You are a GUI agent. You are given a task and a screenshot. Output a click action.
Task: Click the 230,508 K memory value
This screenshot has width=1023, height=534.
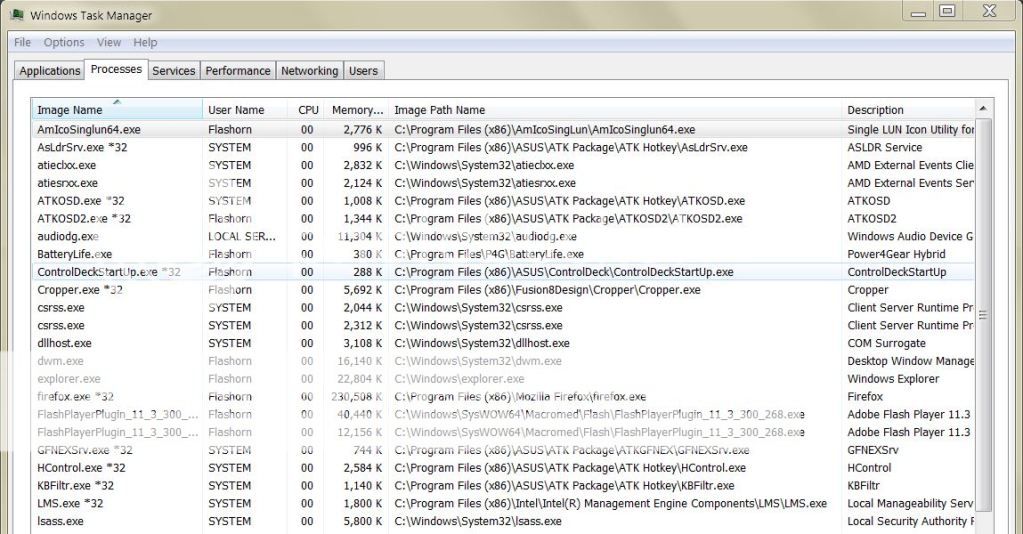click(x=357, y=396)
